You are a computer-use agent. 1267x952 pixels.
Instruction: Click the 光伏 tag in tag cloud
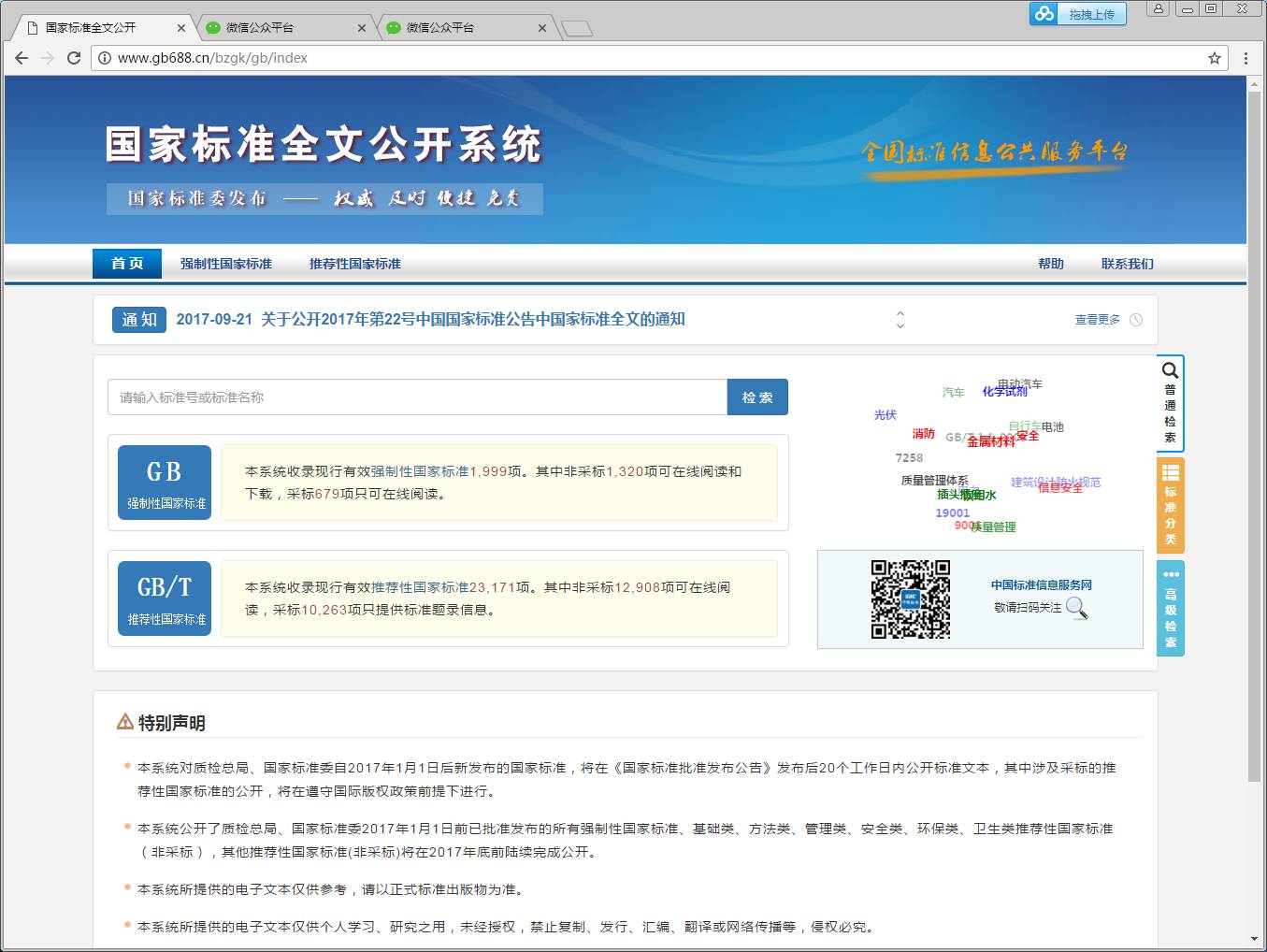click(x=885, y=415)
